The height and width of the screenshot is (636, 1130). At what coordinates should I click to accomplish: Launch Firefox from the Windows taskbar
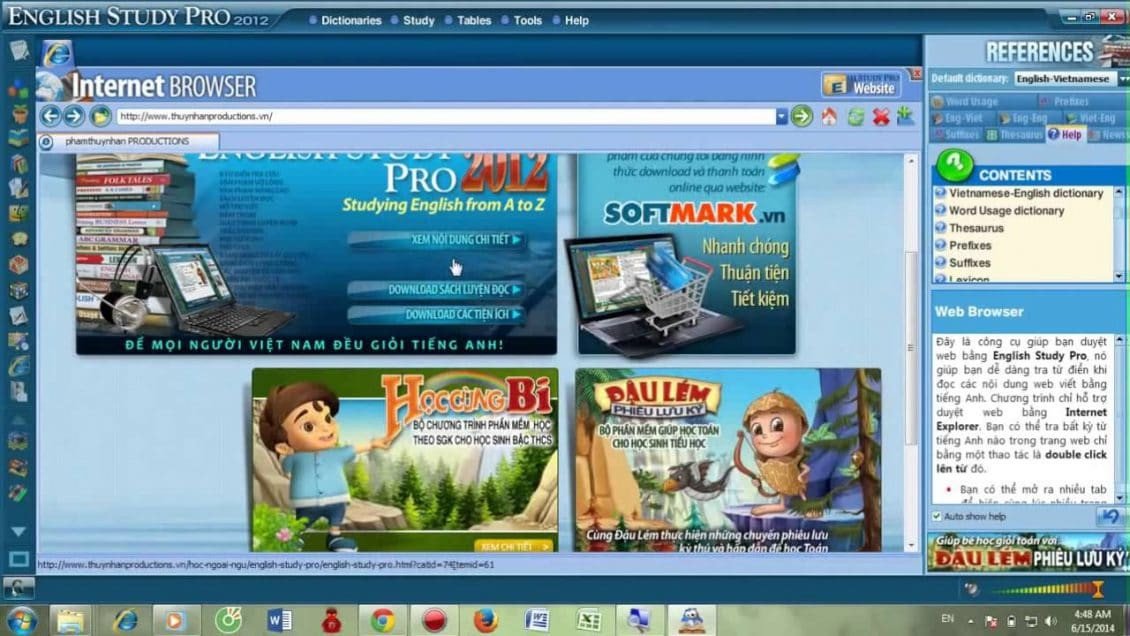point(486,620)
